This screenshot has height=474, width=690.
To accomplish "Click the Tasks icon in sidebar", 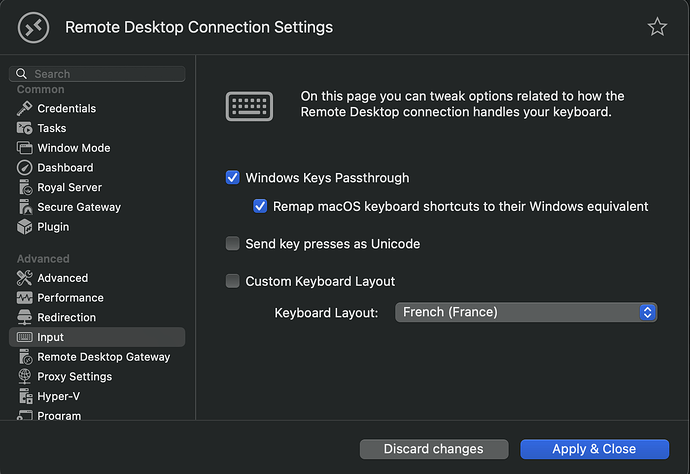I will 25,128.
